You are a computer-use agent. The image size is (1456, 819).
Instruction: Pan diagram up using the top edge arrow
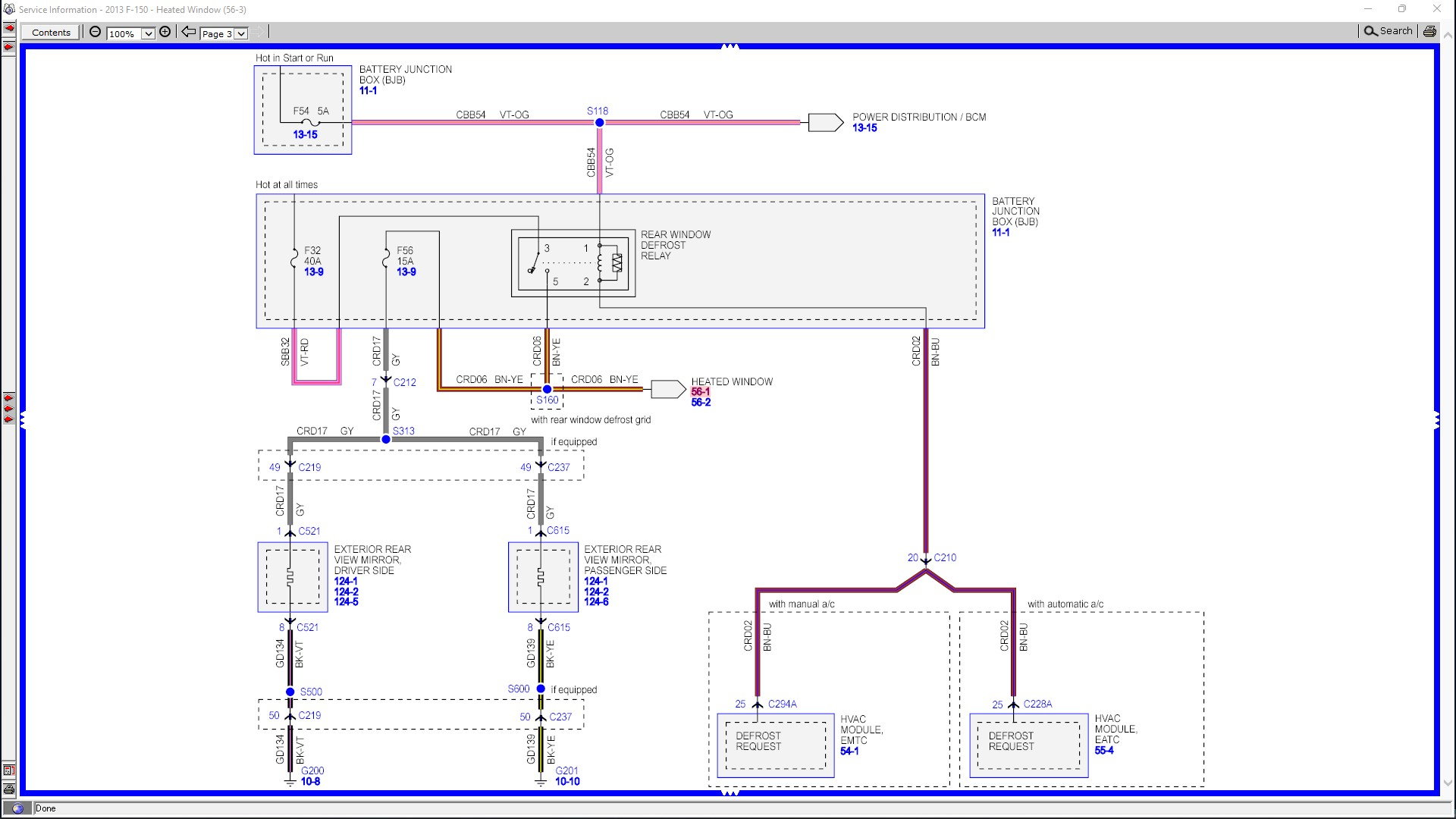[x=730, y=46]
